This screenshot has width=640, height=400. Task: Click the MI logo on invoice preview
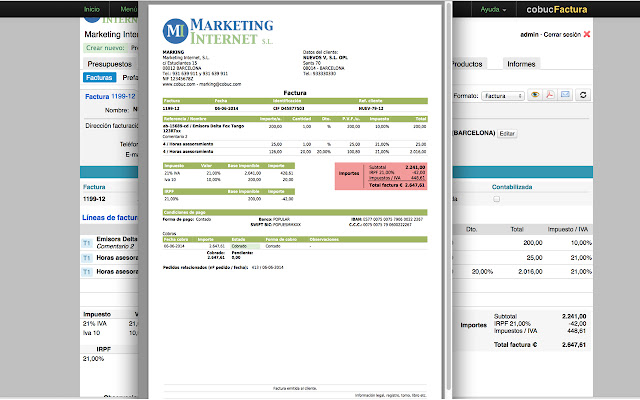(x=179, y=29)
